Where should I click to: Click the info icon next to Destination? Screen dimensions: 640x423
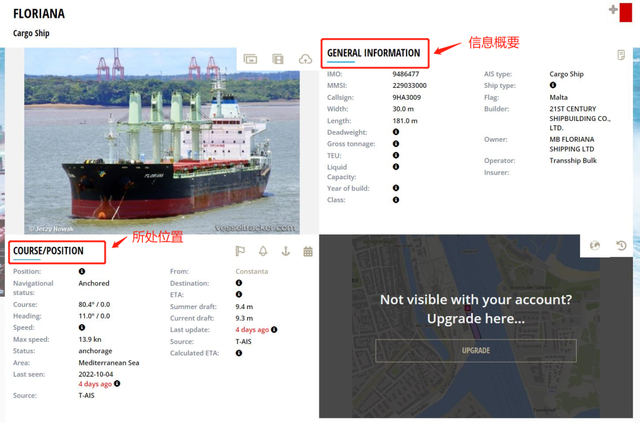[x=239, y=283]
